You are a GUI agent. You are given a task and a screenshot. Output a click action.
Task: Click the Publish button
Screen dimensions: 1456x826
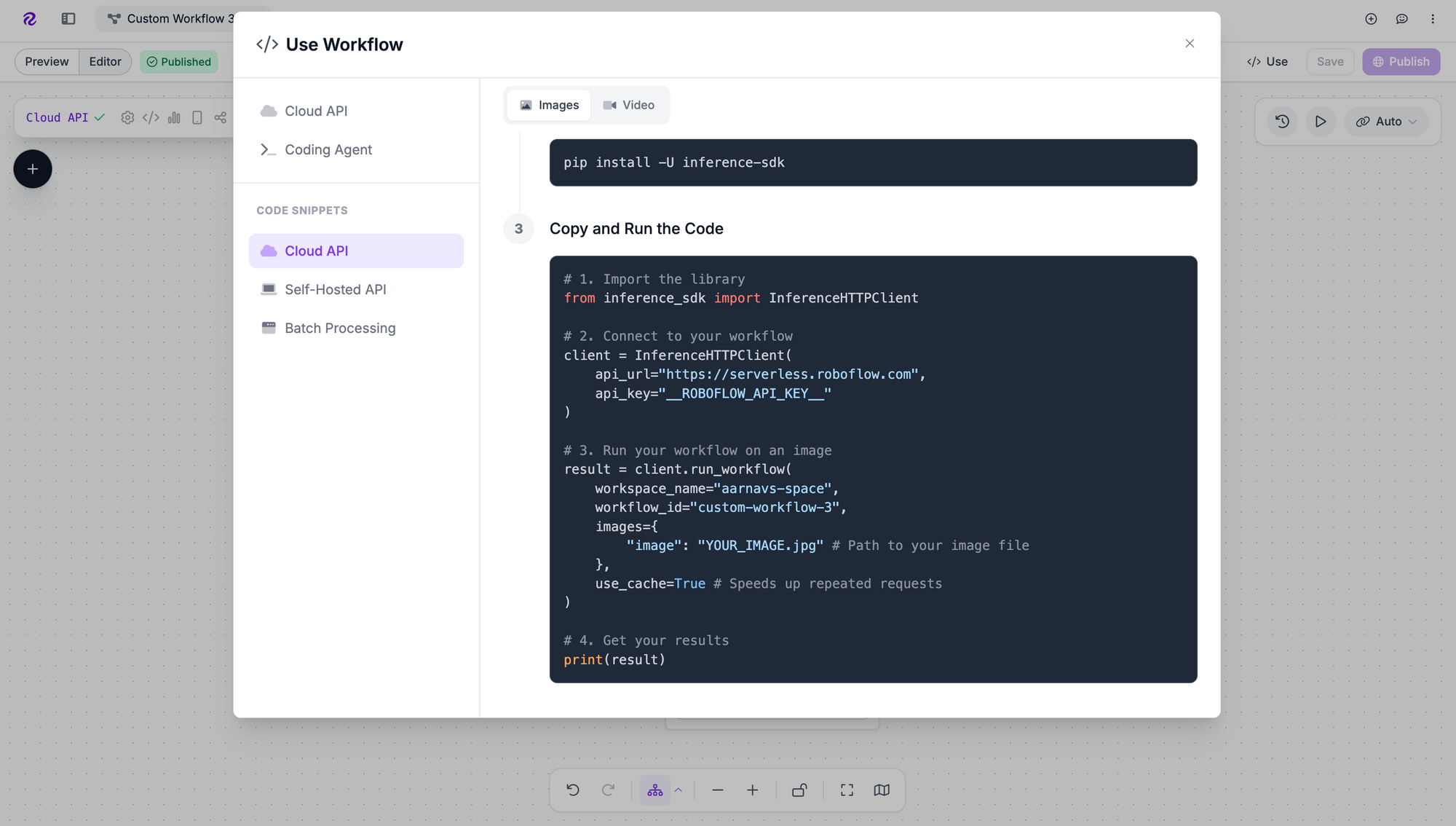pyautogui.click(x=1401, y=62)
